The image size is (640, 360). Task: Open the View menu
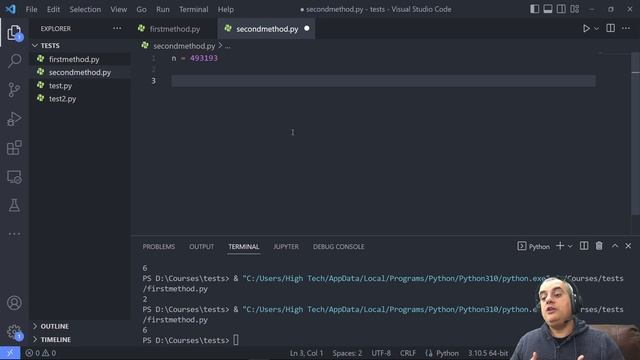(x=118, y=9)
